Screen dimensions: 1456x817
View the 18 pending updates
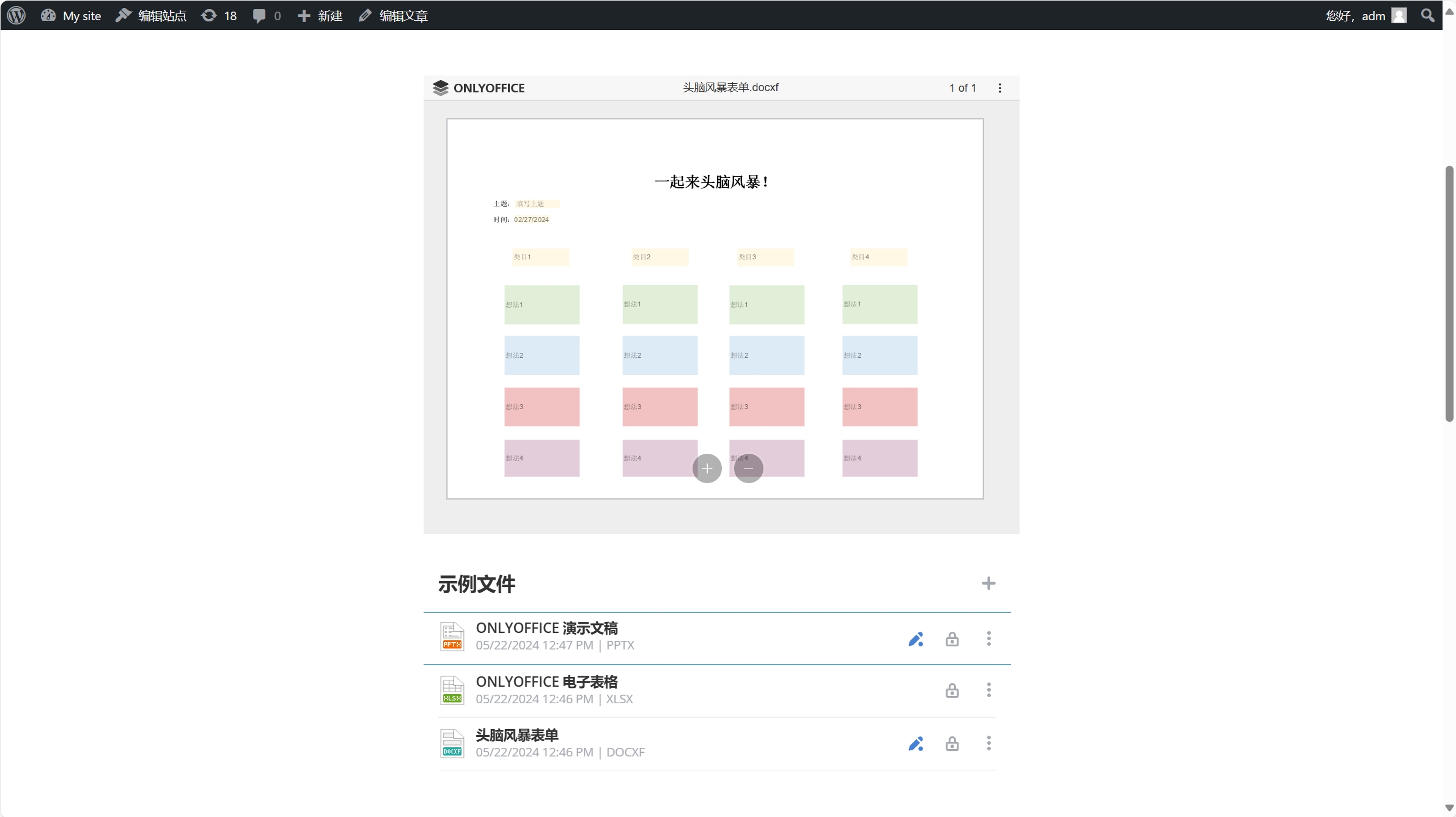219,15
